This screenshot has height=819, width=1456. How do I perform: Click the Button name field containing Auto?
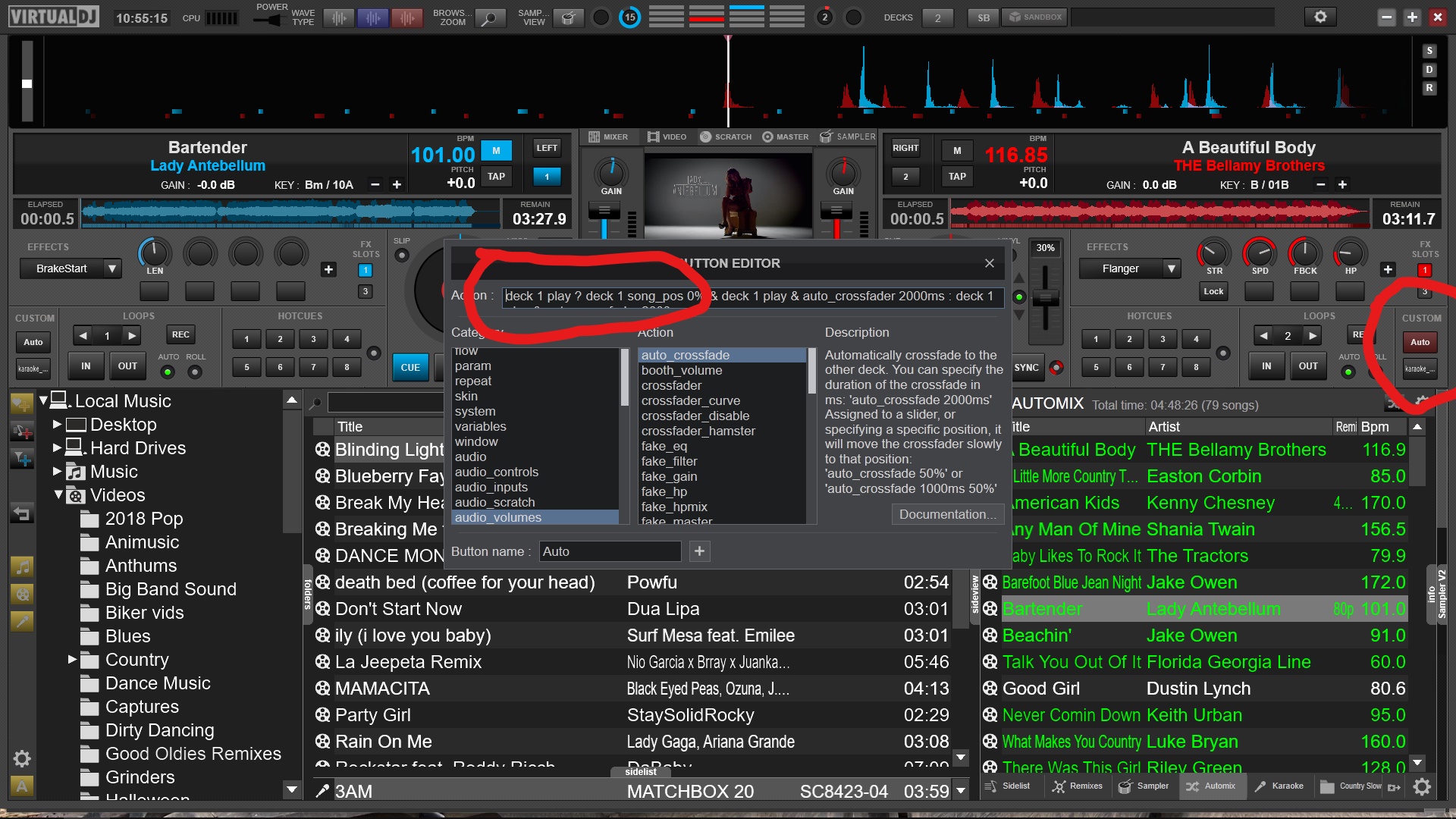point(610,551)
